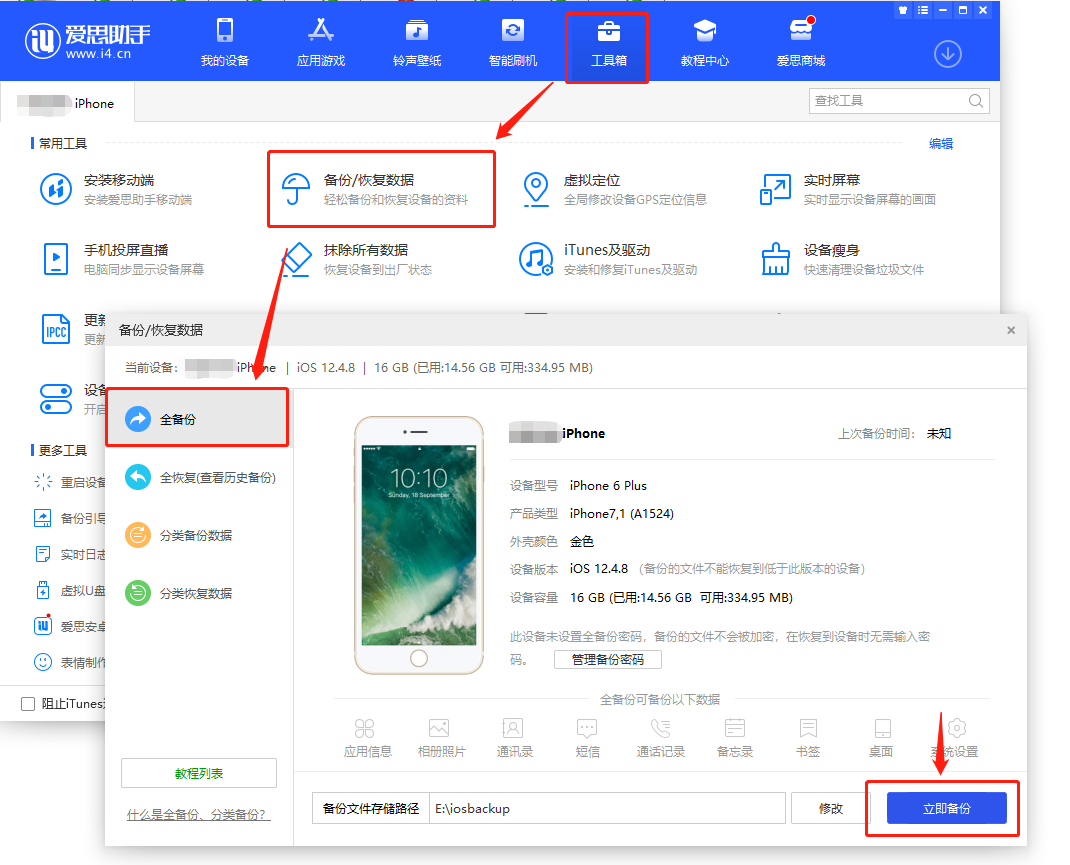This screenshot has height=865, width=1070.
Task: Open the 铃声壁纸 tab
Action: point(417,42)
